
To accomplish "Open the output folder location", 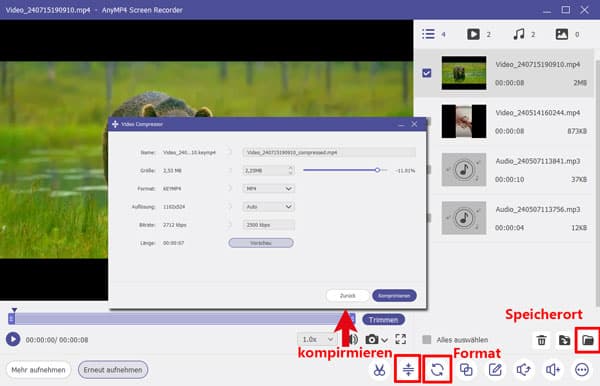I will click(x=588, y=340).
